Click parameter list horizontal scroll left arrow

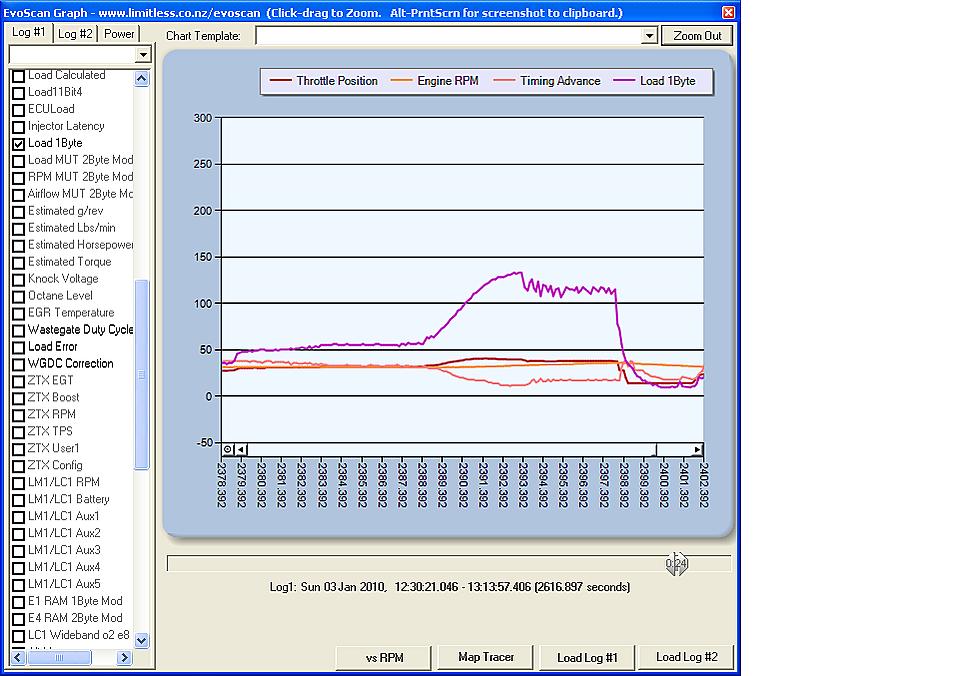pyautogui.click(x=16, y=657)
